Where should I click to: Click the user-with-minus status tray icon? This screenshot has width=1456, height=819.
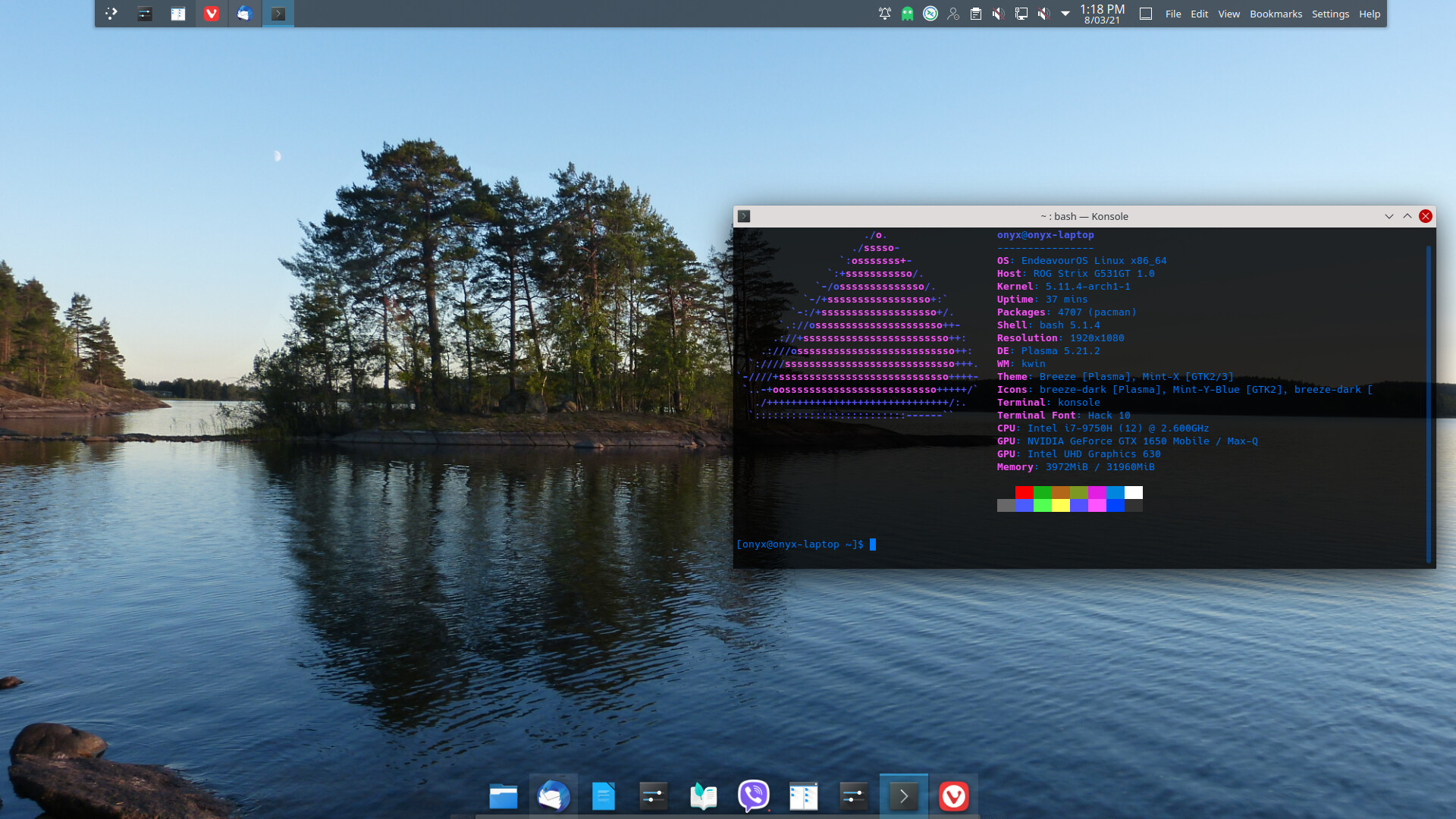[953, 14]
